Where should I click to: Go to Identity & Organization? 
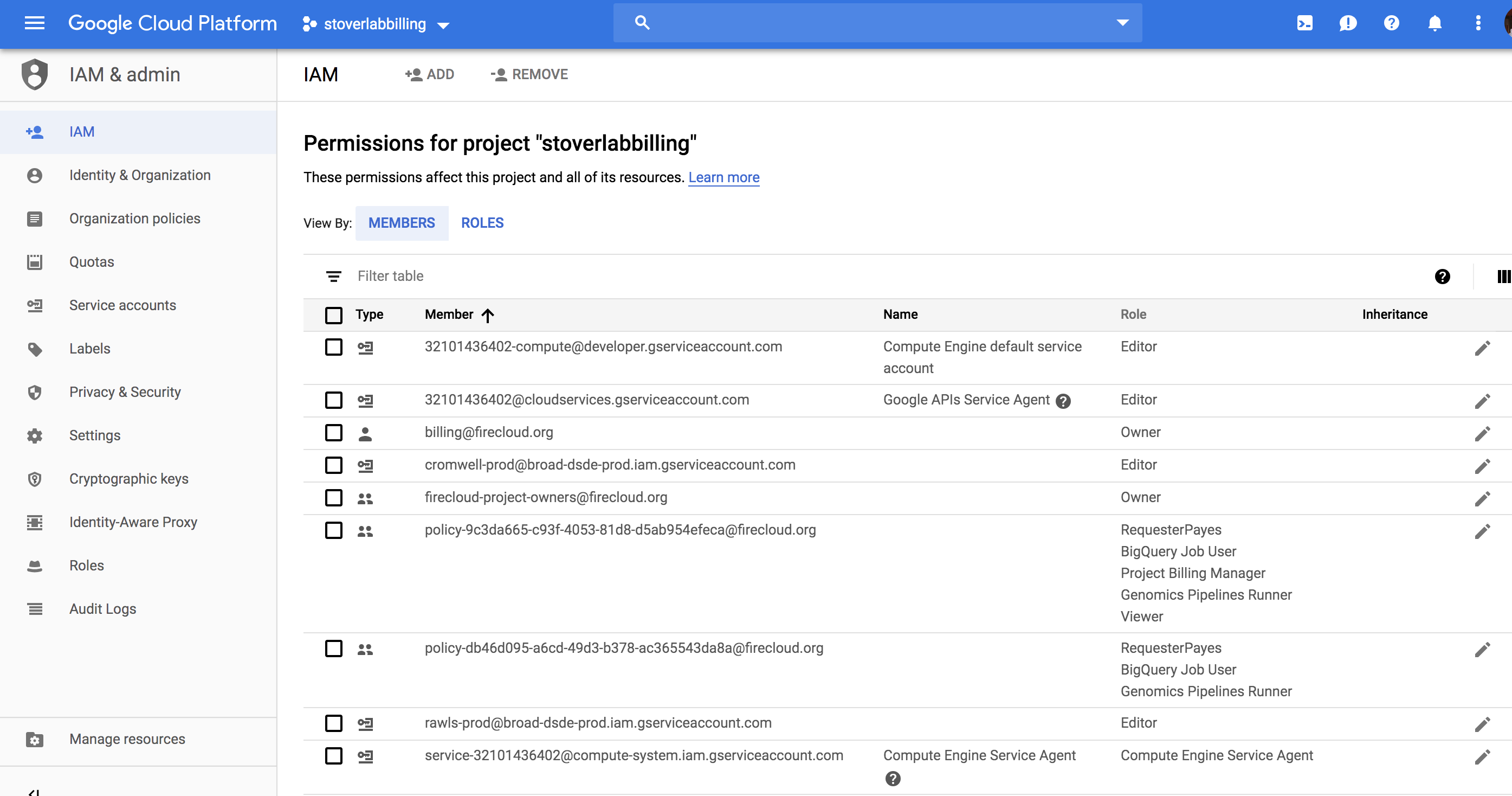139,175
